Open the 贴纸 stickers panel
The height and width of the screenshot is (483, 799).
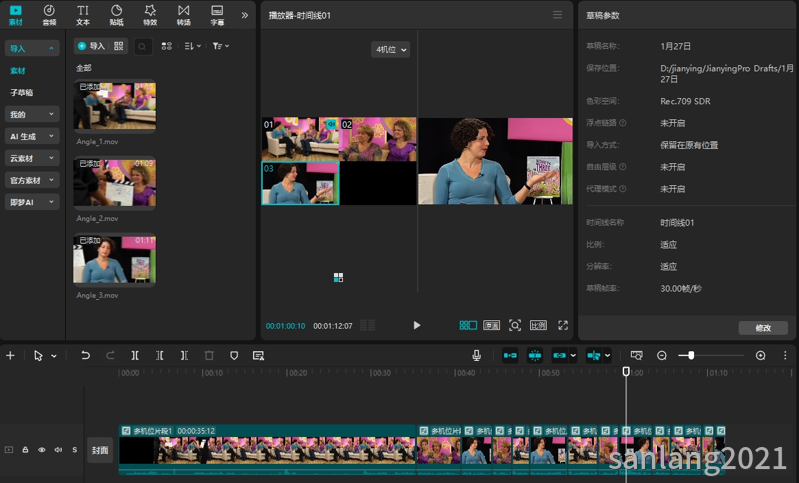click(116, 14)
